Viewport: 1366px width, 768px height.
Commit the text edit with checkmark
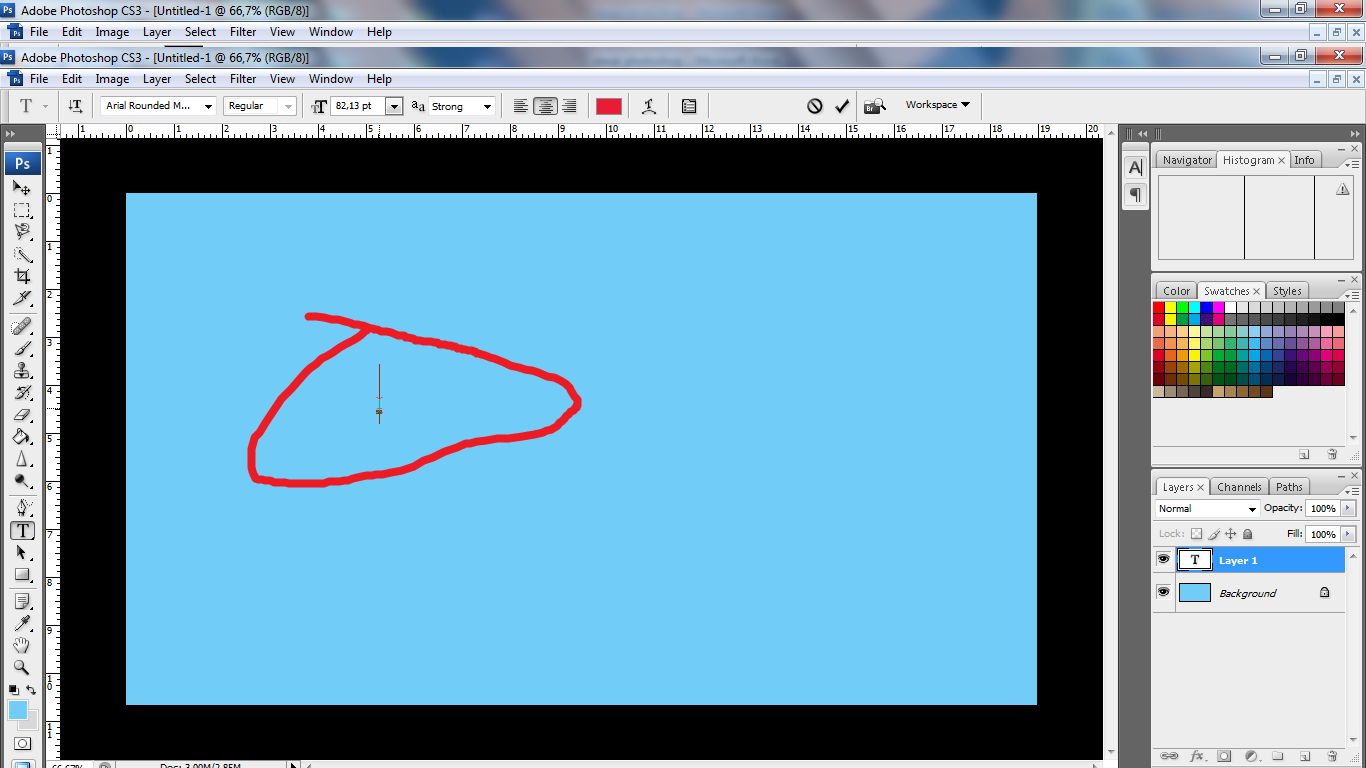click(842, 106)
